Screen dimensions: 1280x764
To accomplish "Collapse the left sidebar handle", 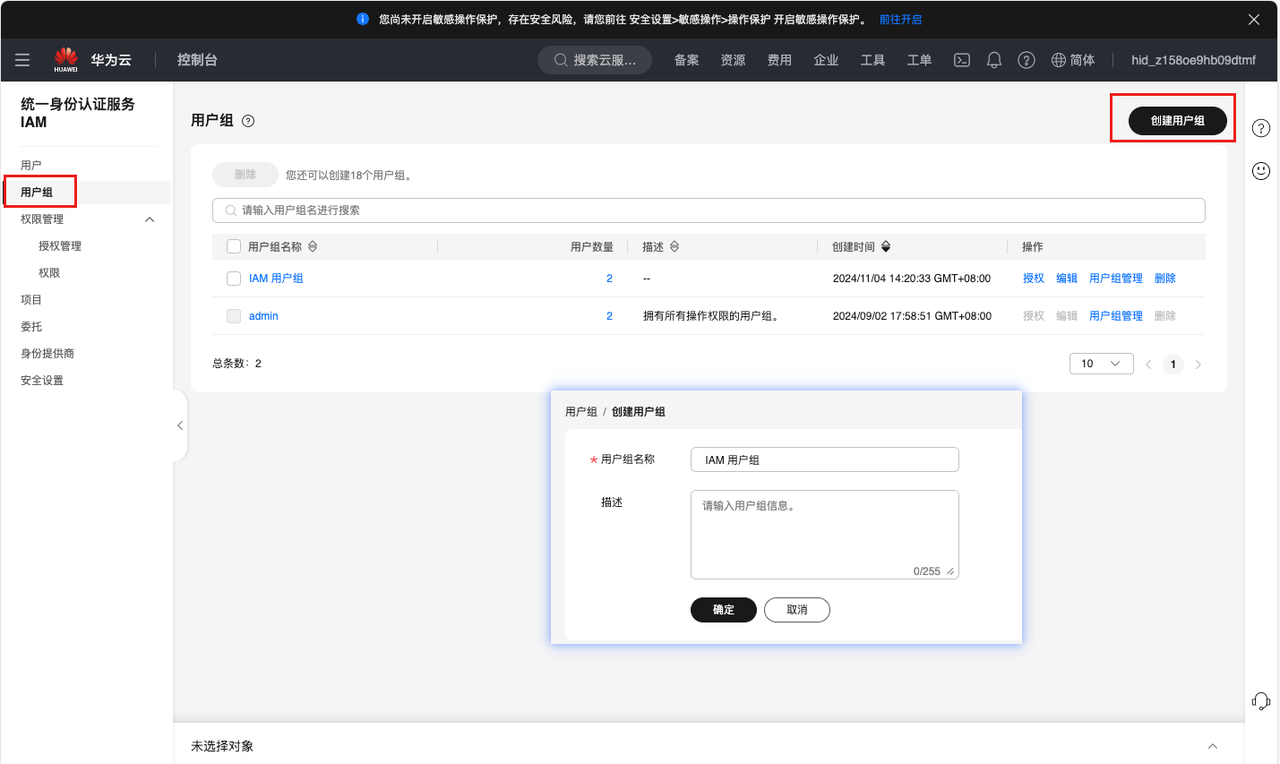I will (x=180, y=425).
